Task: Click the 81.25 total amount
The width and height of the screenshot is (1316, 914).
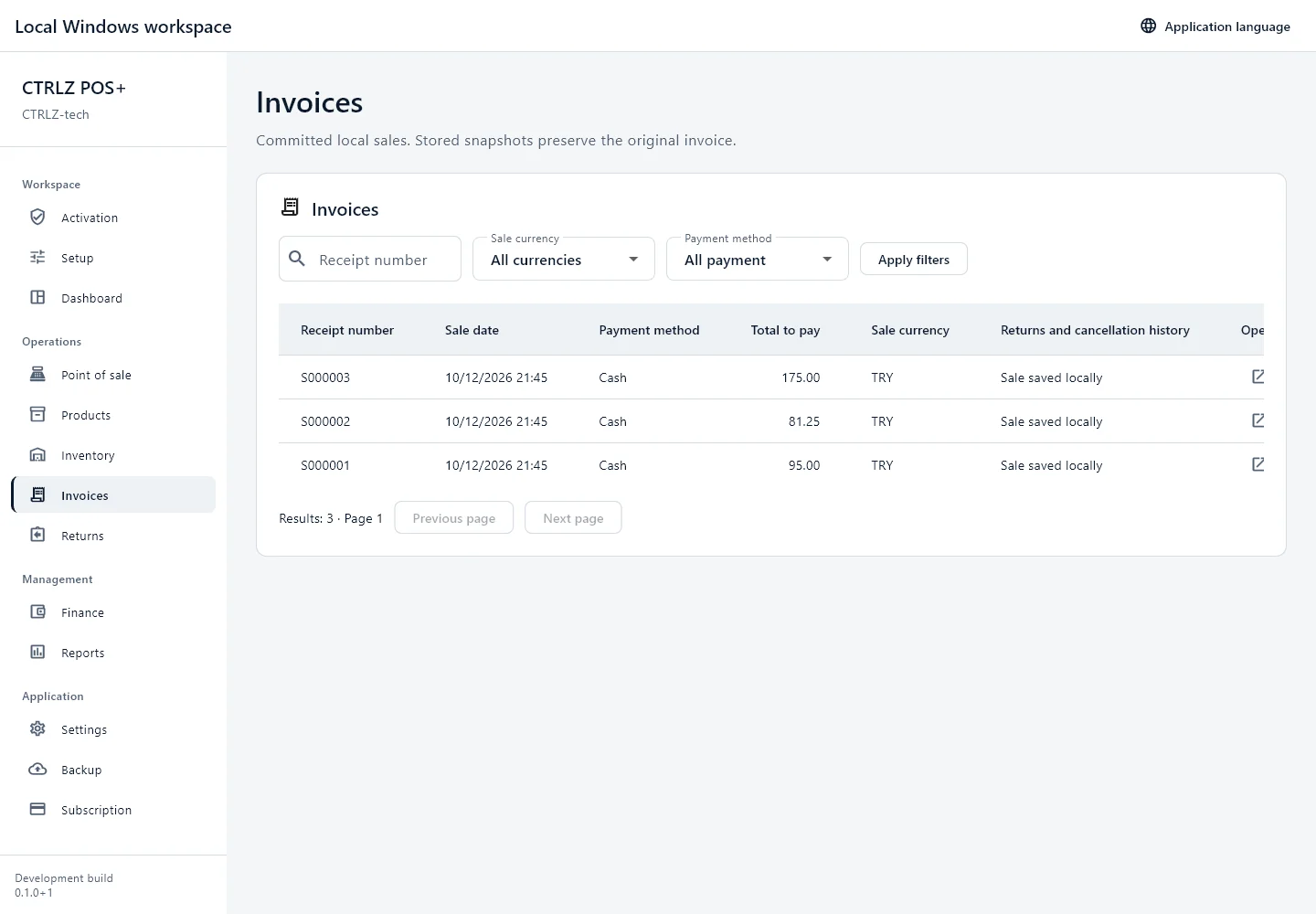Action: tap(804, 421)
